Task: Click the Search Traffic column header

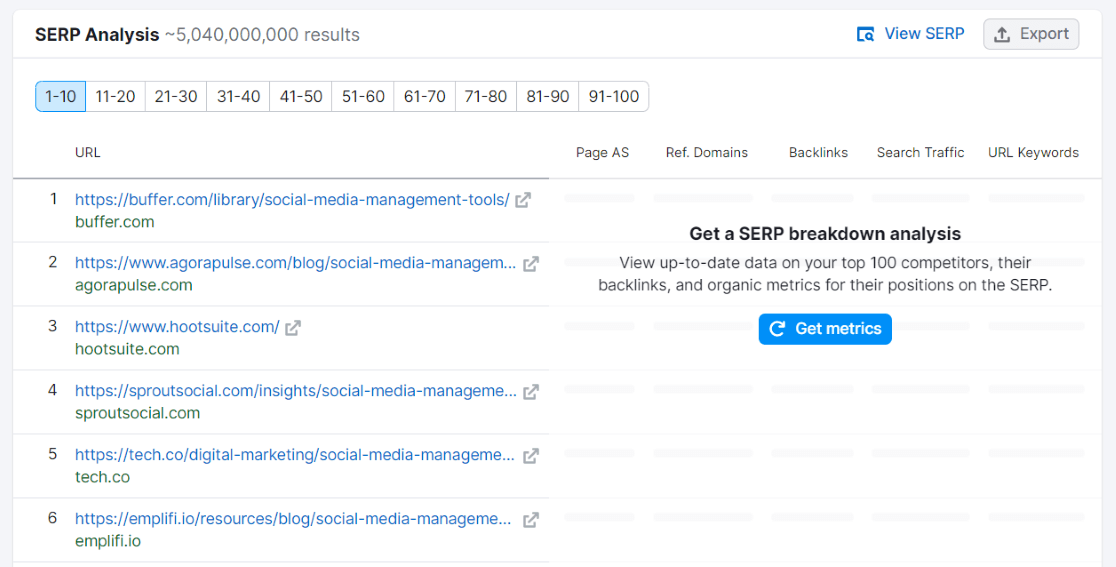Action: click(x=920, y=152)
